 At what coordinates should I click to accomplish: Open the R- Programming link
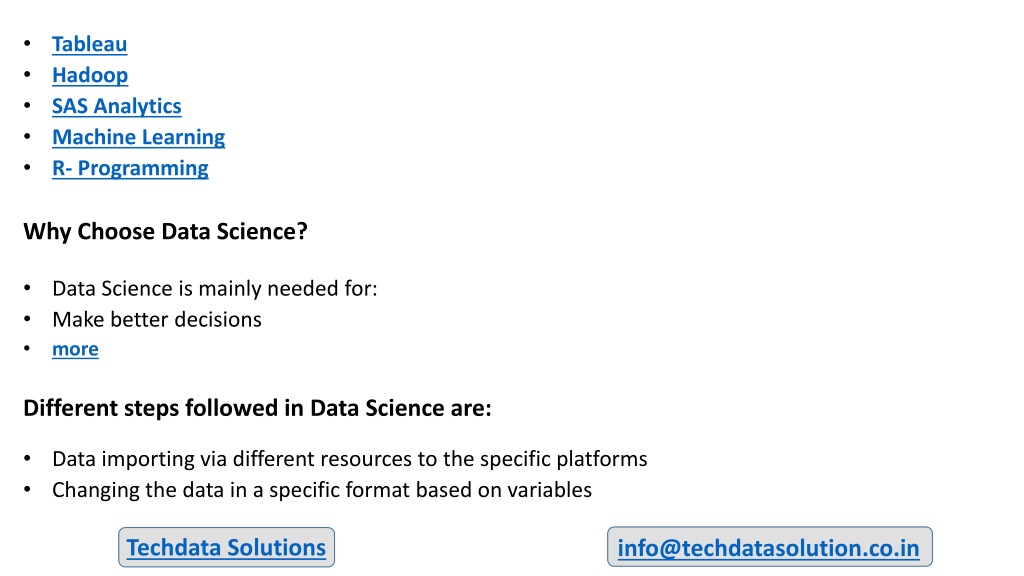[x=131, y=168]
